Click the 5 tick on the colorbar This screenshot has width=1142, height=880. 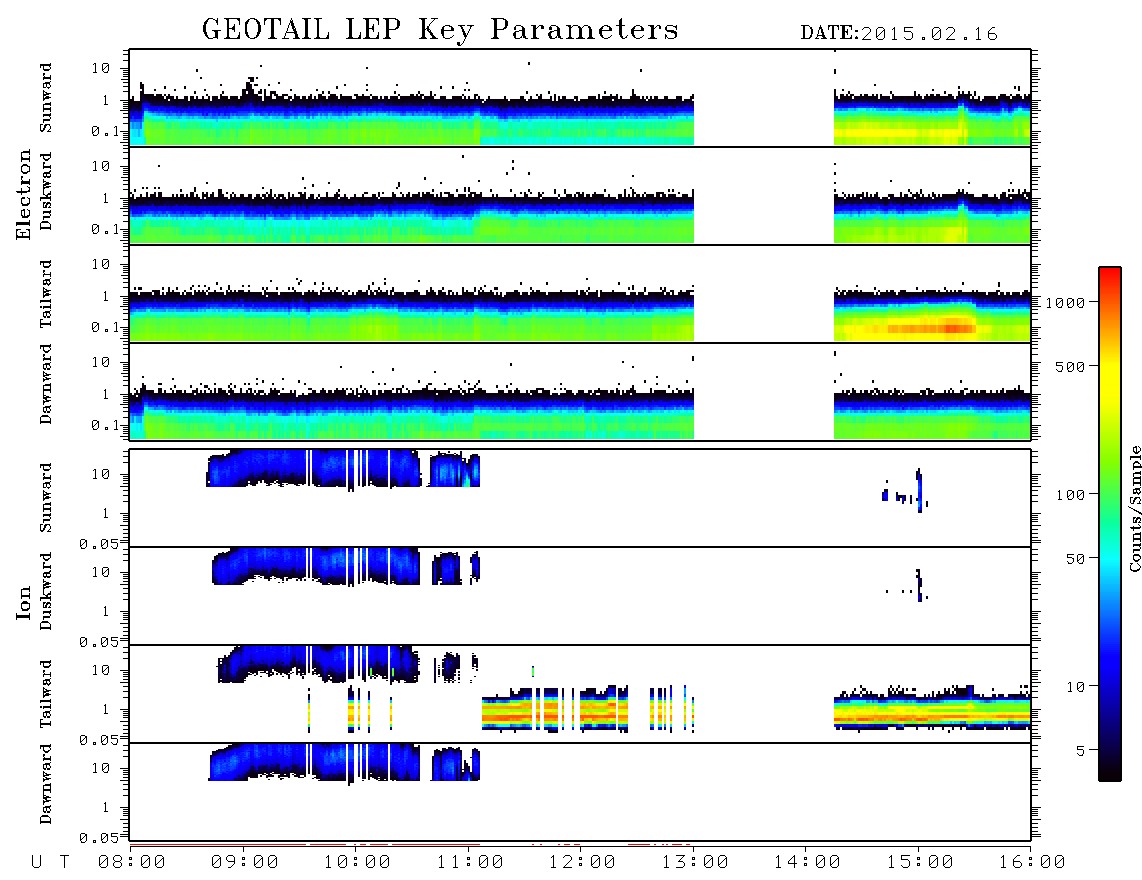point(1081,750)
